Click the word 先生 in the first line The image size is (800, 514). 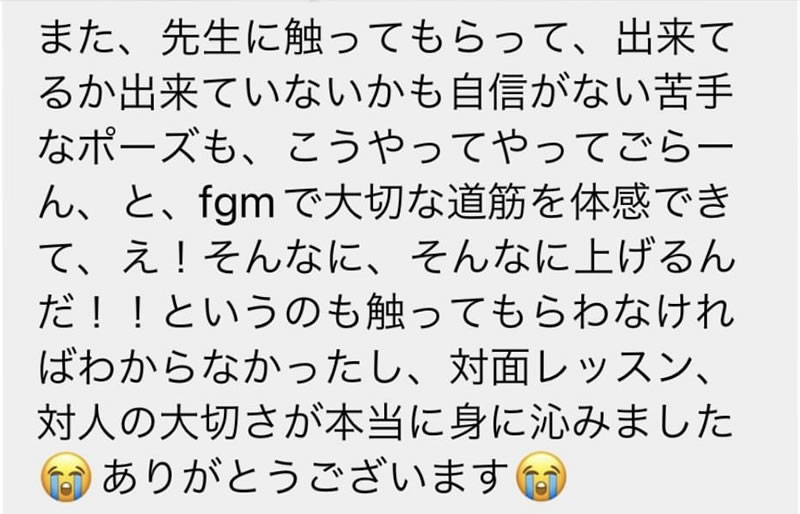coord(201,40)
